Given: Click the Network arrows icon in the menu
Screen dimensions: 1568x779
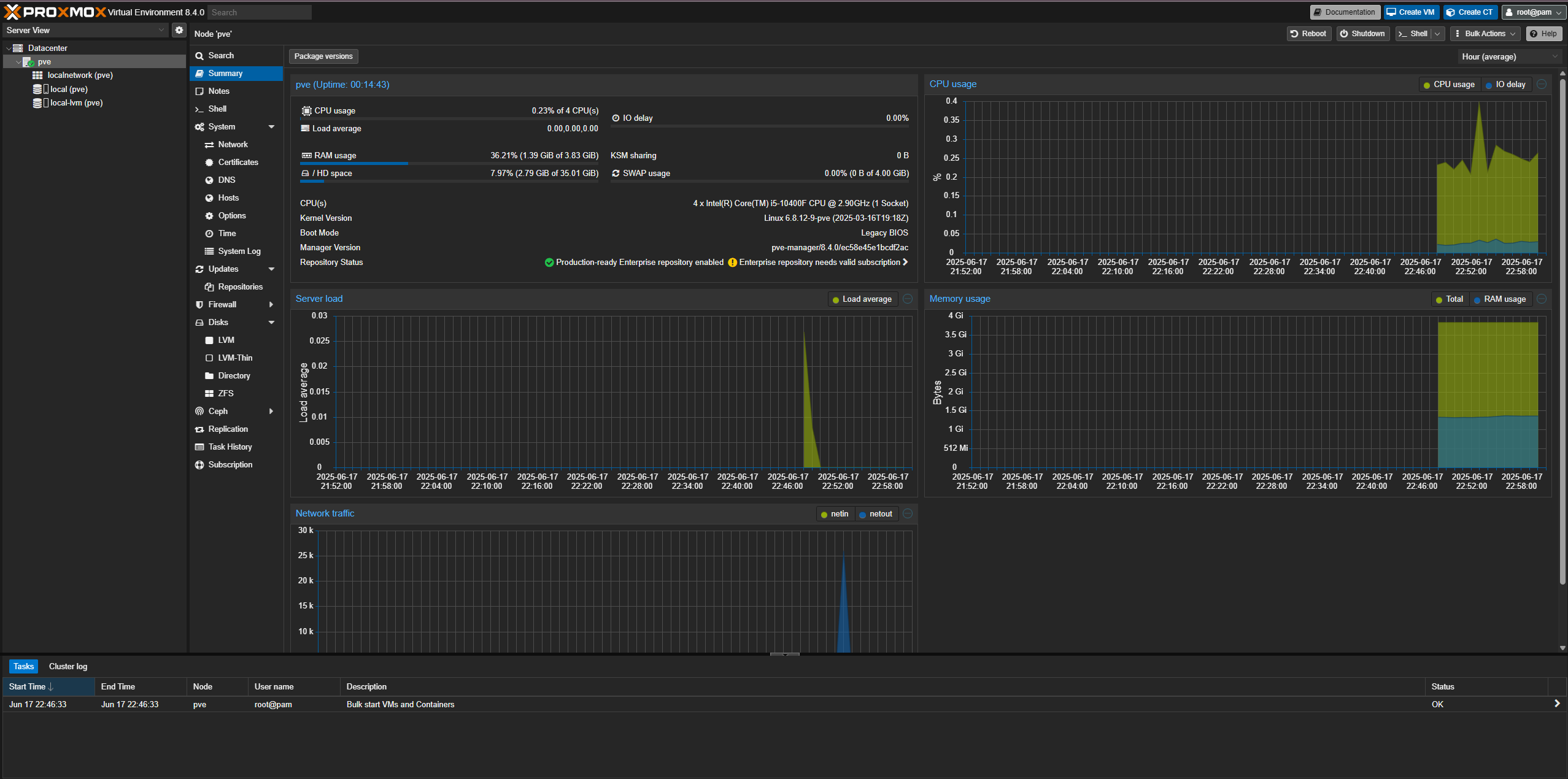Looking at the screenshot, I should tap(209, 145).
